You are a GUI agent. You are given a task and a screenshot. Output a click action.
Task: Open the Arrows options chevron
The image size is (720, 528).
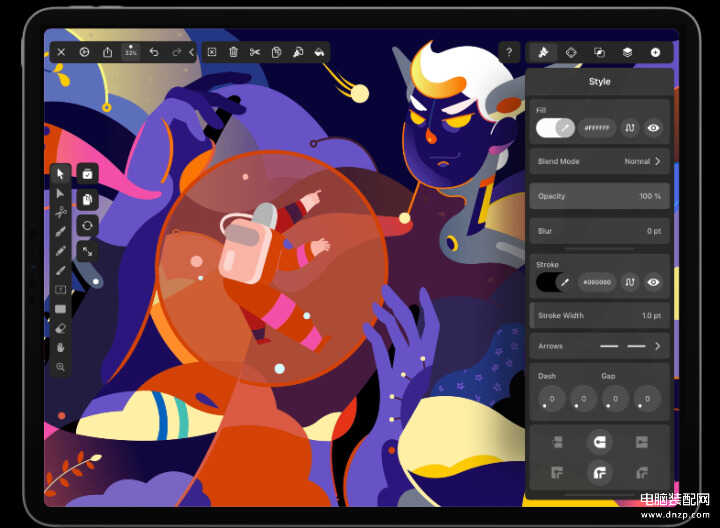point(658,346)
